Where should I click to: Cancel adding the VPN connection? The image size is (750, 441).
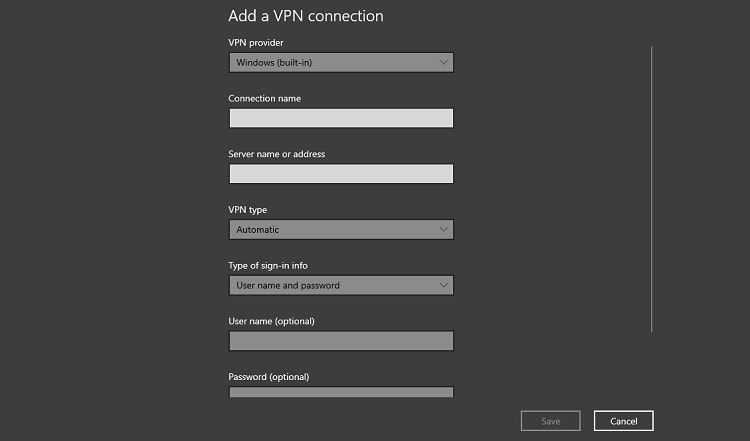[x=624, y=421]
